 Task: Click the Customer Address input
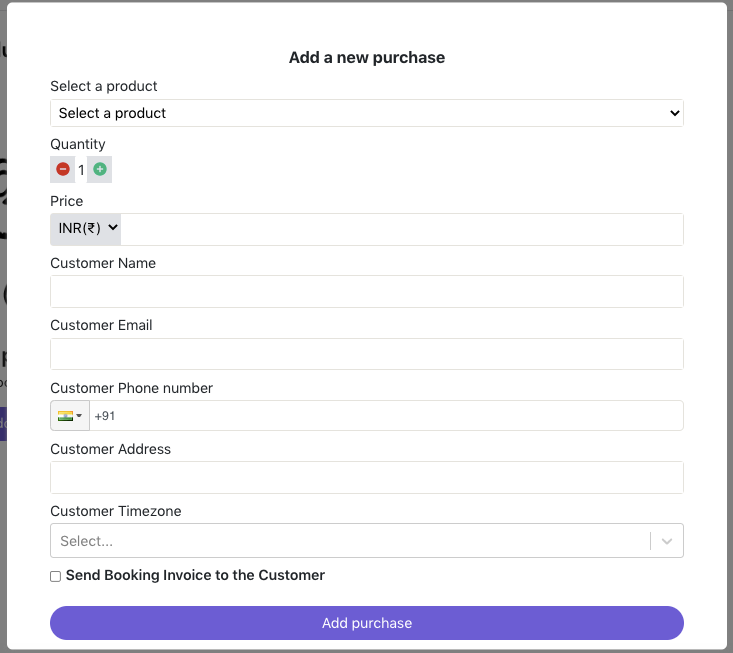(x=367, y=477)
